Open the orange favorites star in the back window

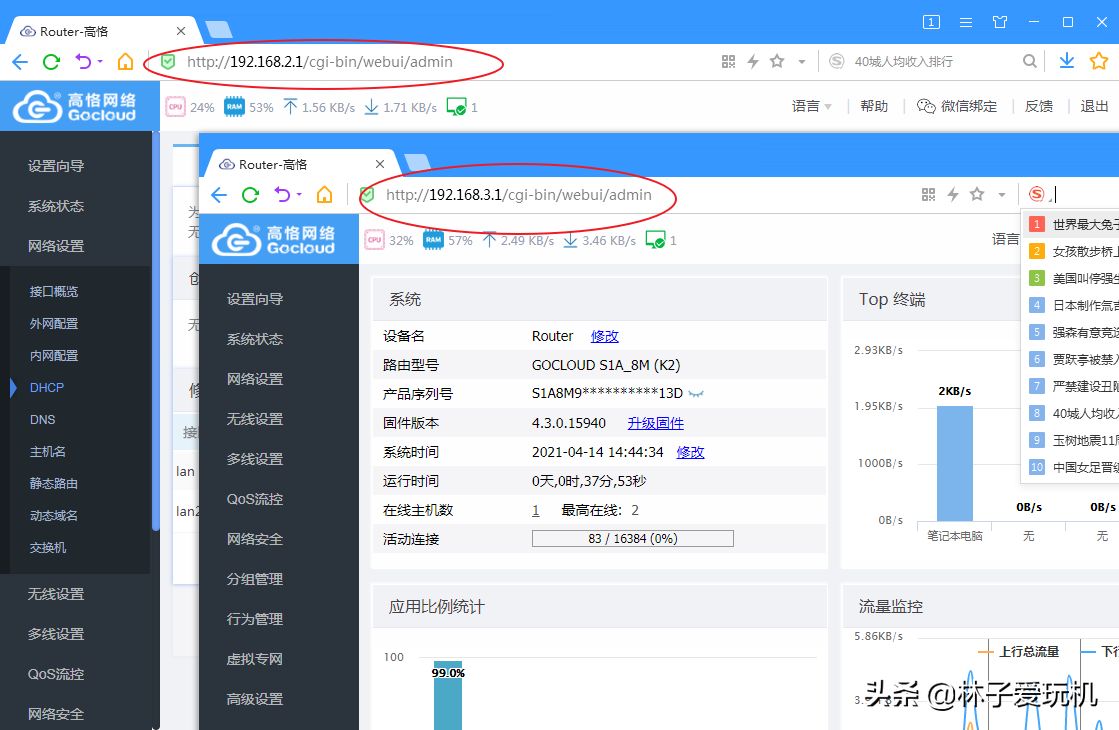click(1099, 61)
